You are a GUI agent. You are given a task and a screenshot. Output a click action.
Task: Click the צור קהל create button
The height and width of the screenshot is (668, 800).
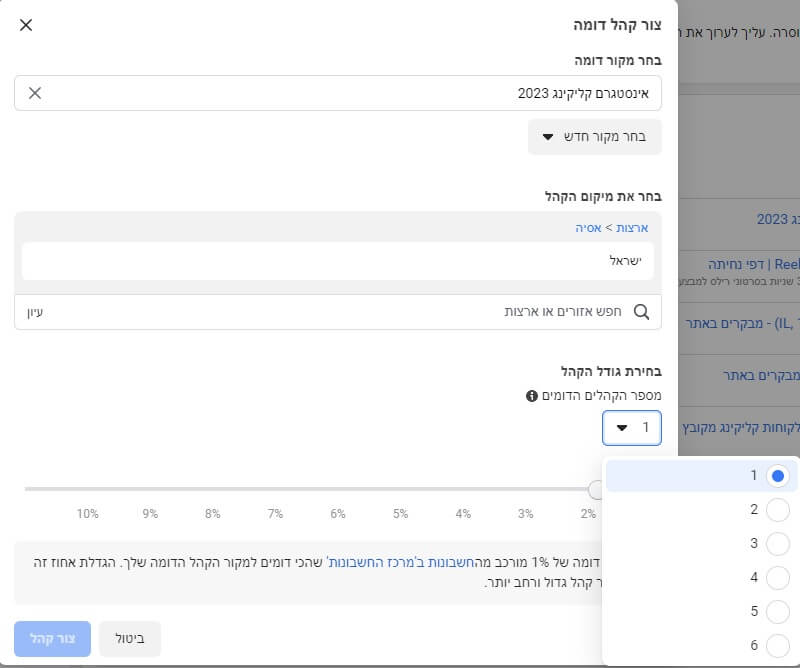coord(51,638)
